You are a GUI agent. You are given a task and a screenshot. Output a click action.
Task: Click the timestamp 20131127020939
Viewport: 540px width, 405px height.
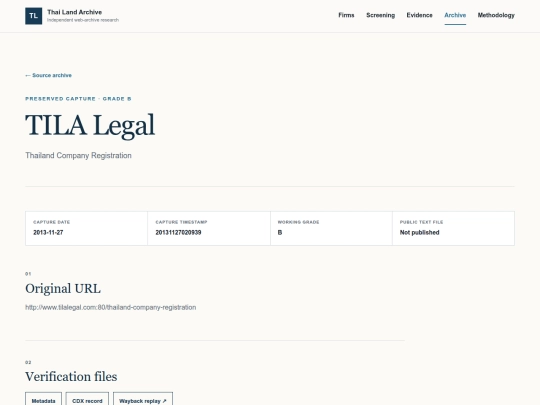click(178, 232)
